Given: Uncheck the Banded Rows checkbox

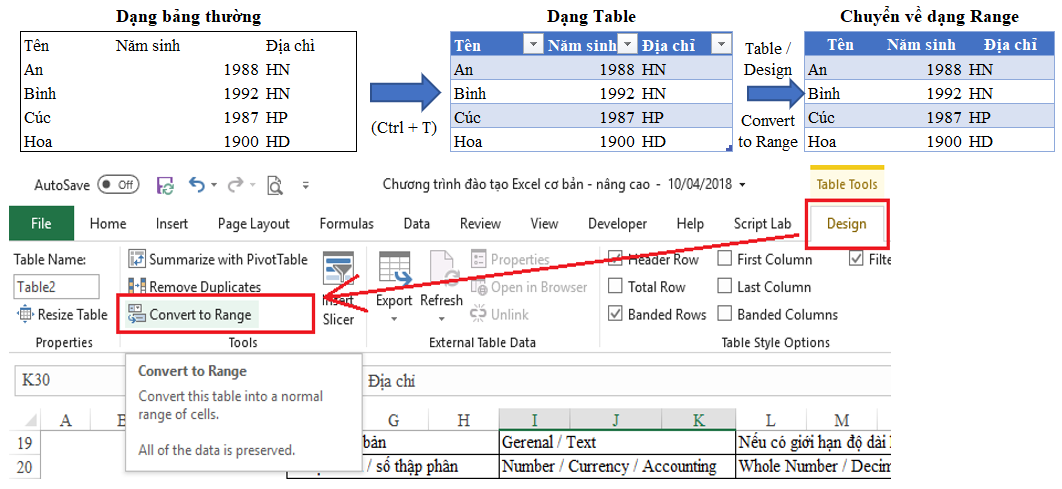Looking at the screenshot, I should (x=615, y=314).
